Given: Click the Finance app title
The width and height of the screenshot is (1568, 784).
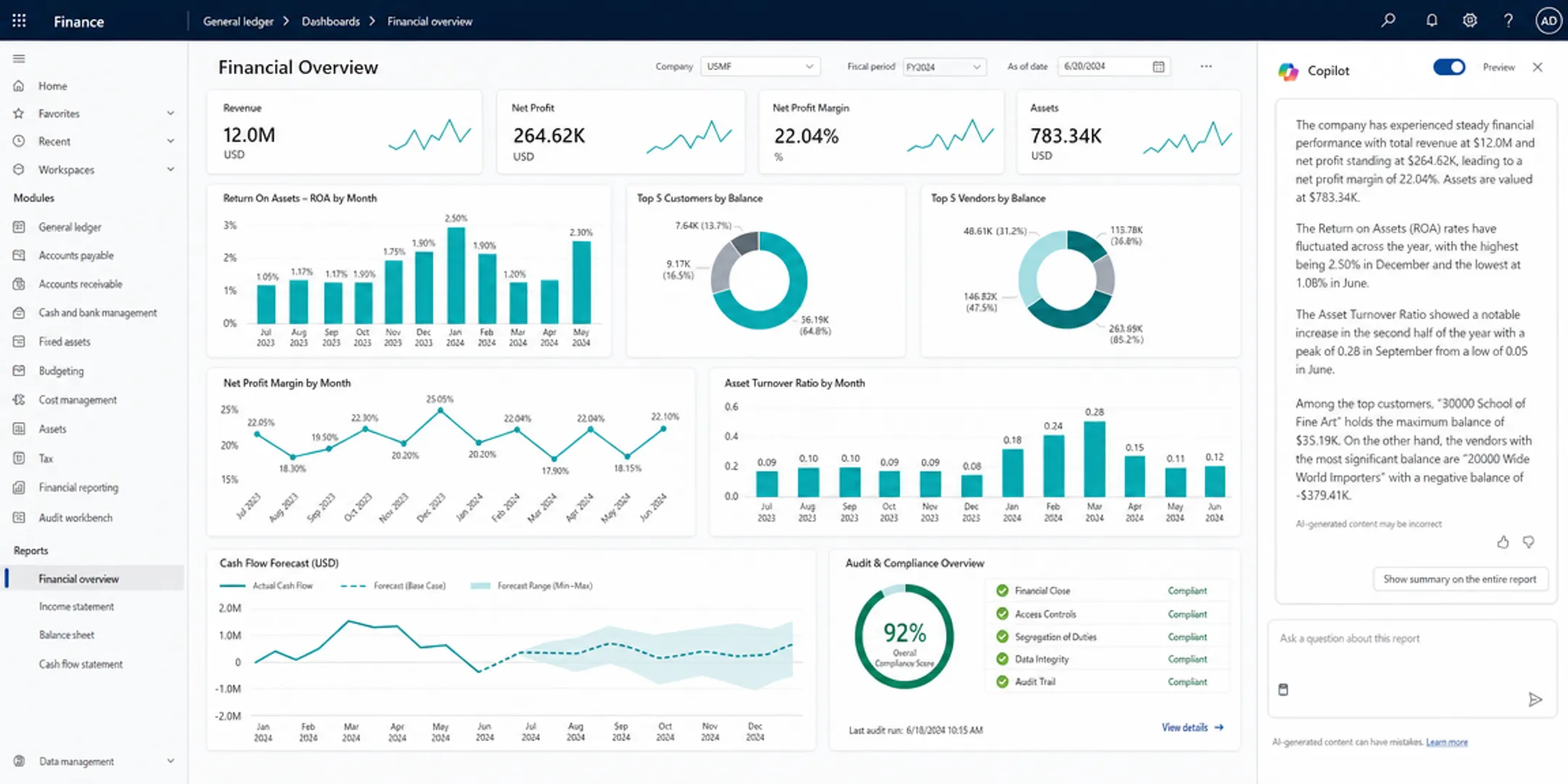Looking at the screenshot, I should click(78, 22).
